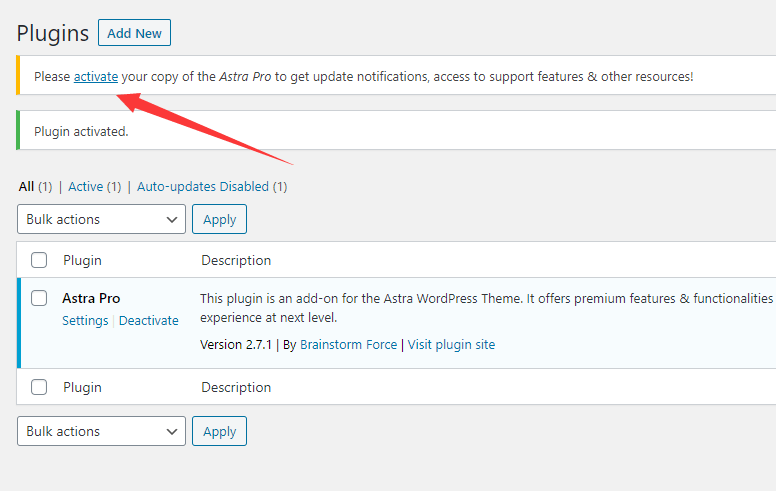Open the Brainstorm Force author link
This screenshot has height=491, width=776.
(348, 345)
